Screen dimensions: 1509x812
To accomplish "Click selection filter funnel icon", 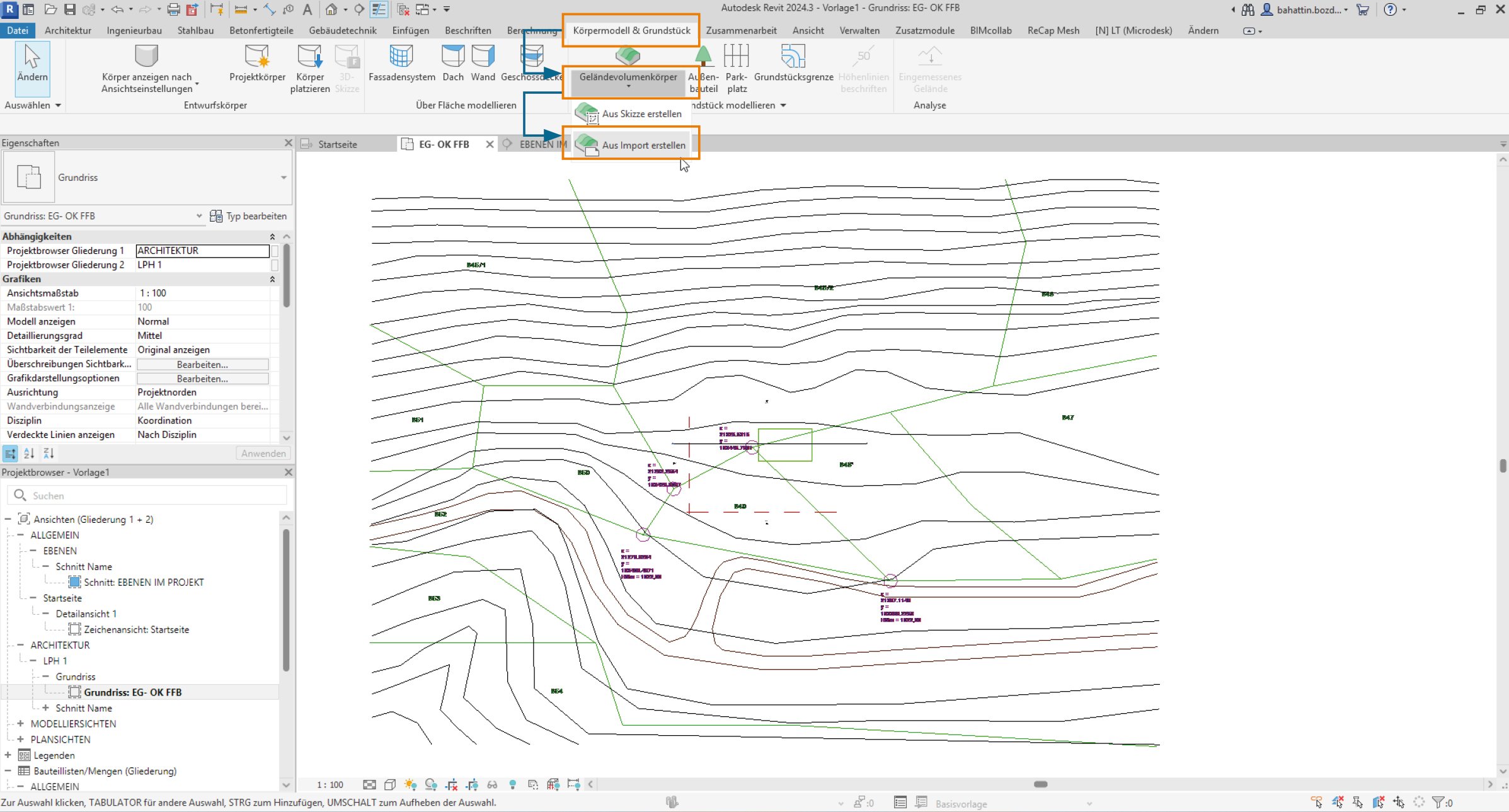I will click(x=1438, y=803).
